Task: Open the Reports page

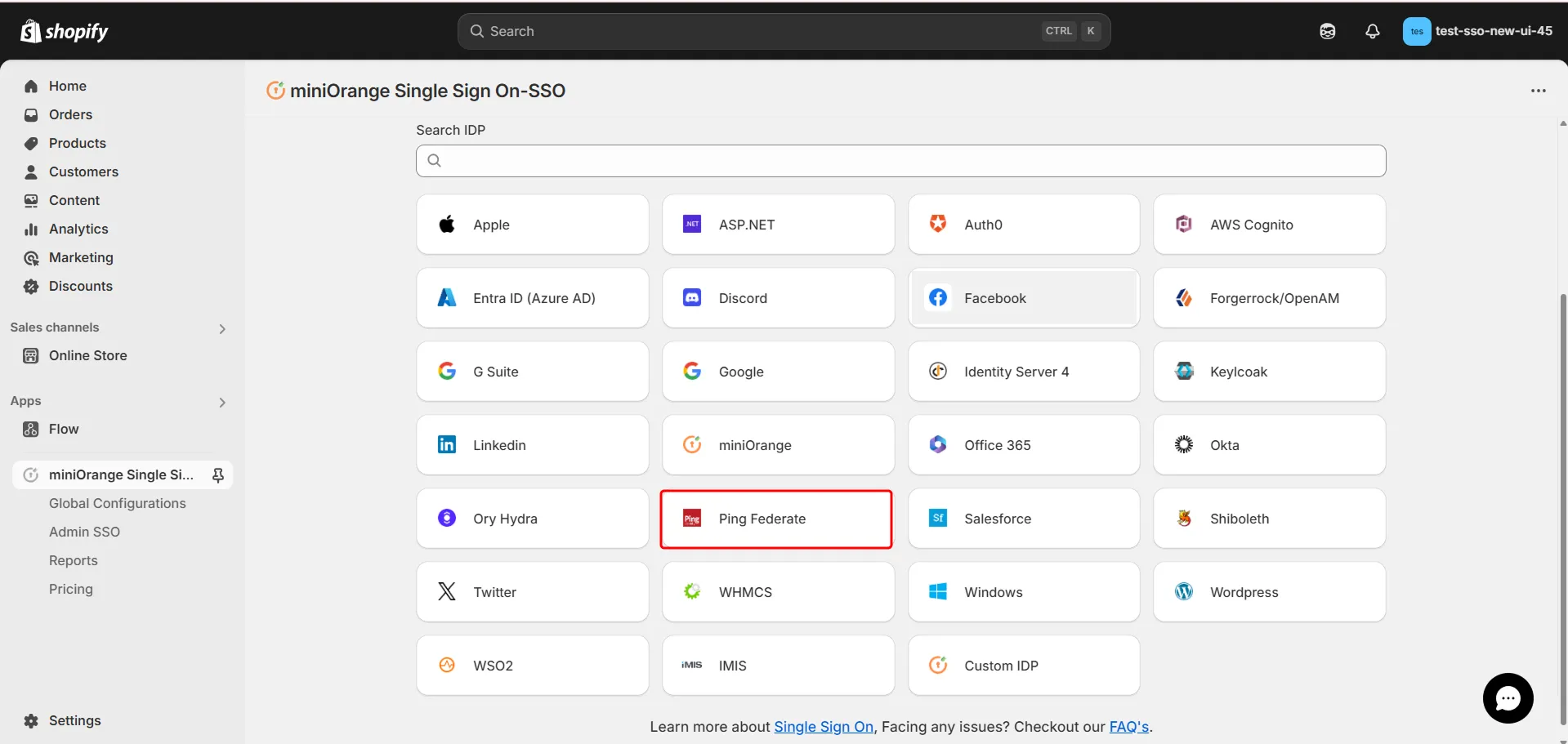Action: (74, 560)
